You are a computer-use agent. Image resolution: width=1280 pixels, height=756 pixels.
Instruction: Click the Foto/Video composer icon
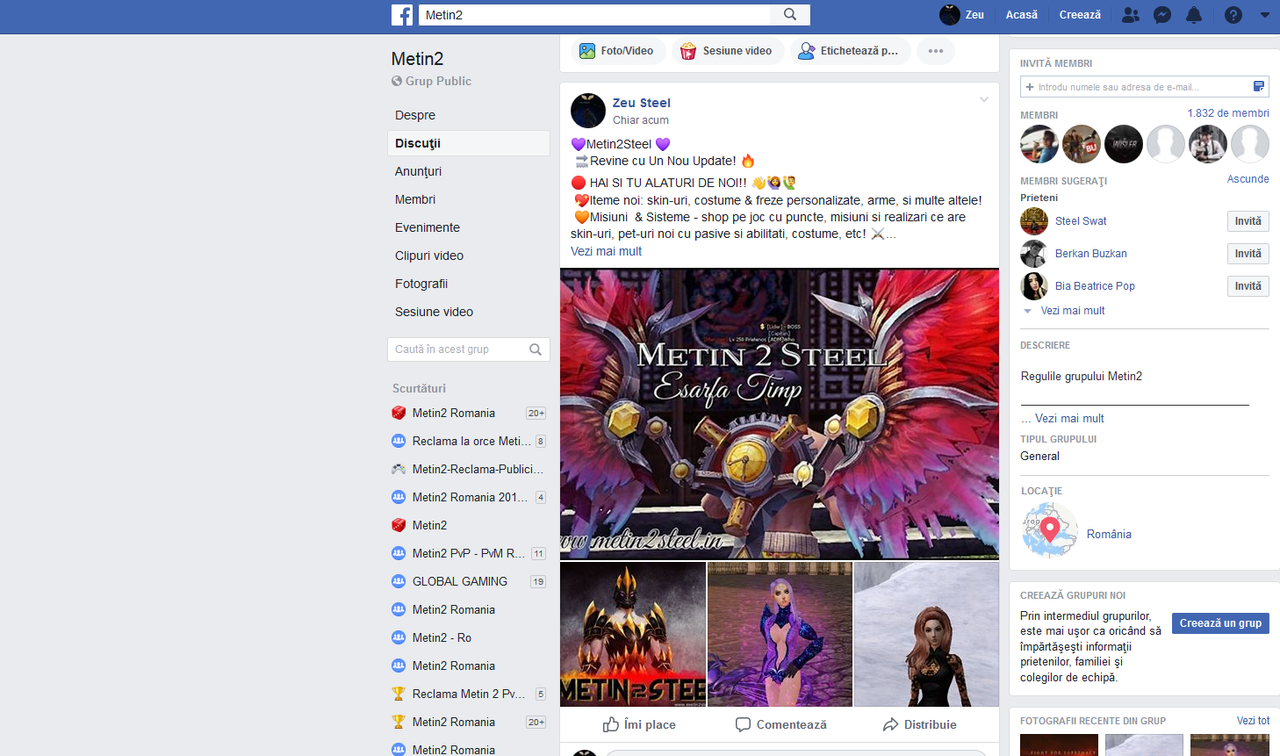(585, 50)
